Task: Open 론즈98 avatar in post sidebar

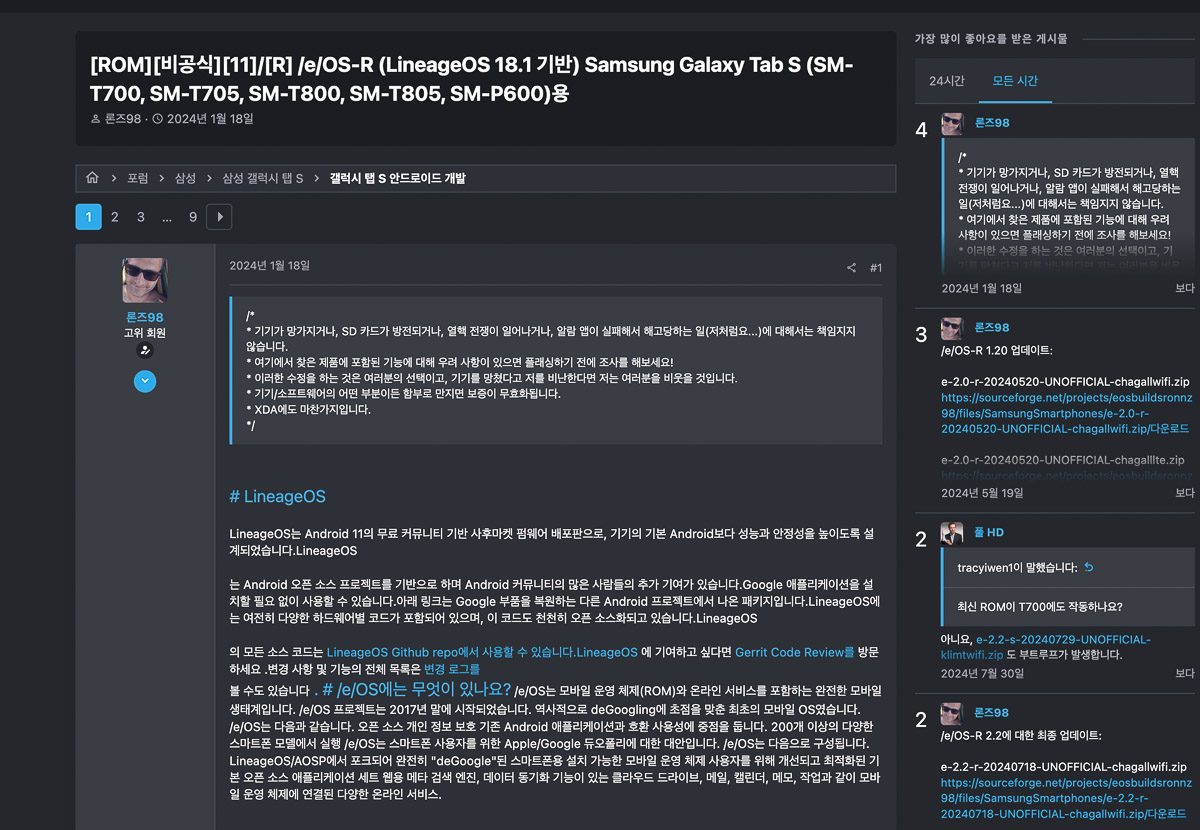Action: click(x=145, y=280)
